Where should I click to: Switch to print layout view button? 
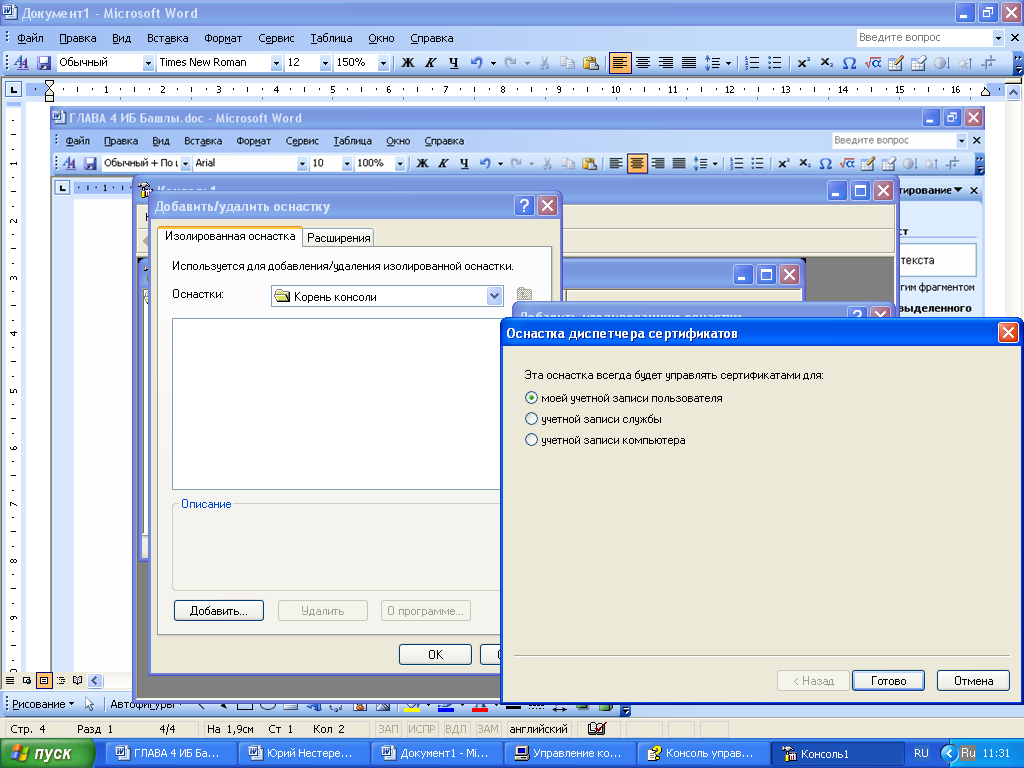[44, 680]
